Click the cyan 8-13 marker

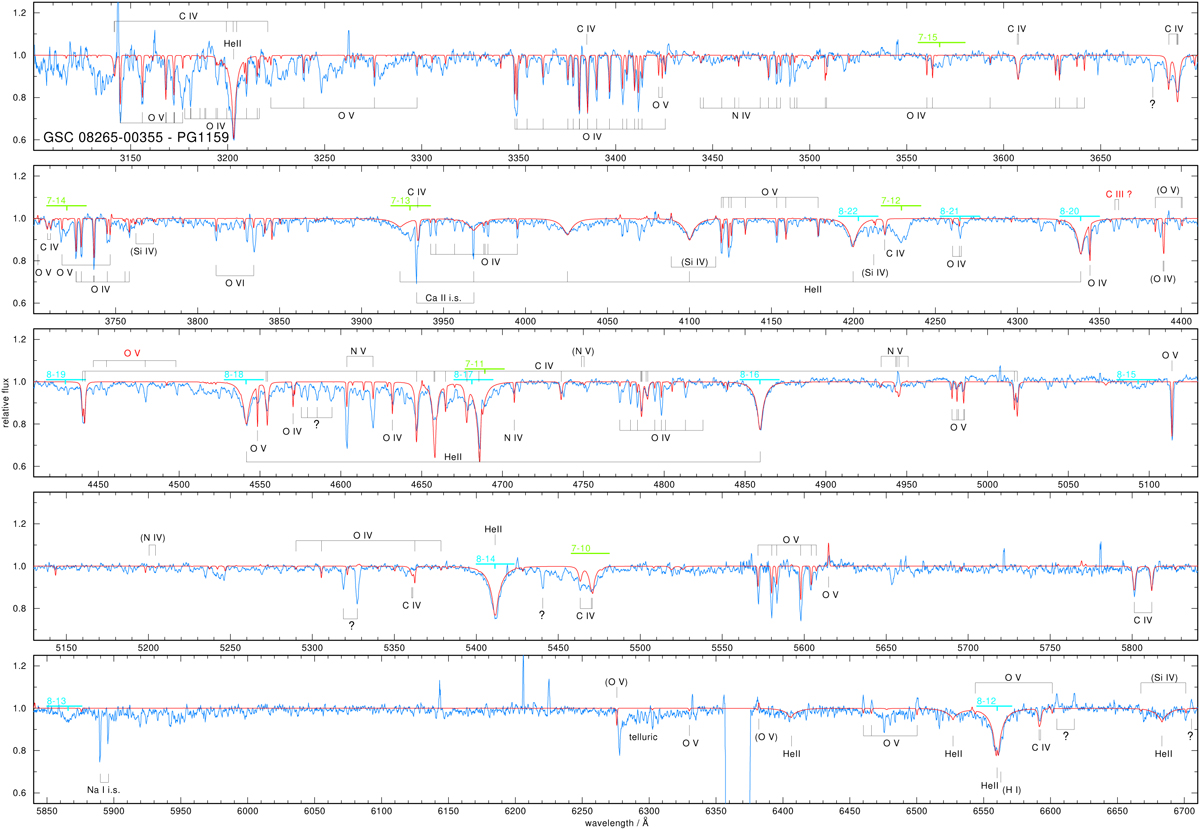click(x=57, y=700)
